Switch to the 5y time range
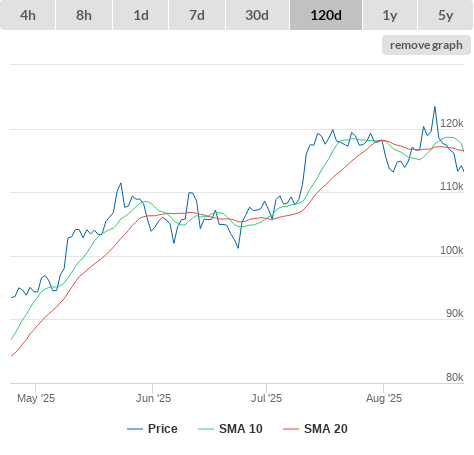This screenshot has width=474, height=455. [446, 15]
